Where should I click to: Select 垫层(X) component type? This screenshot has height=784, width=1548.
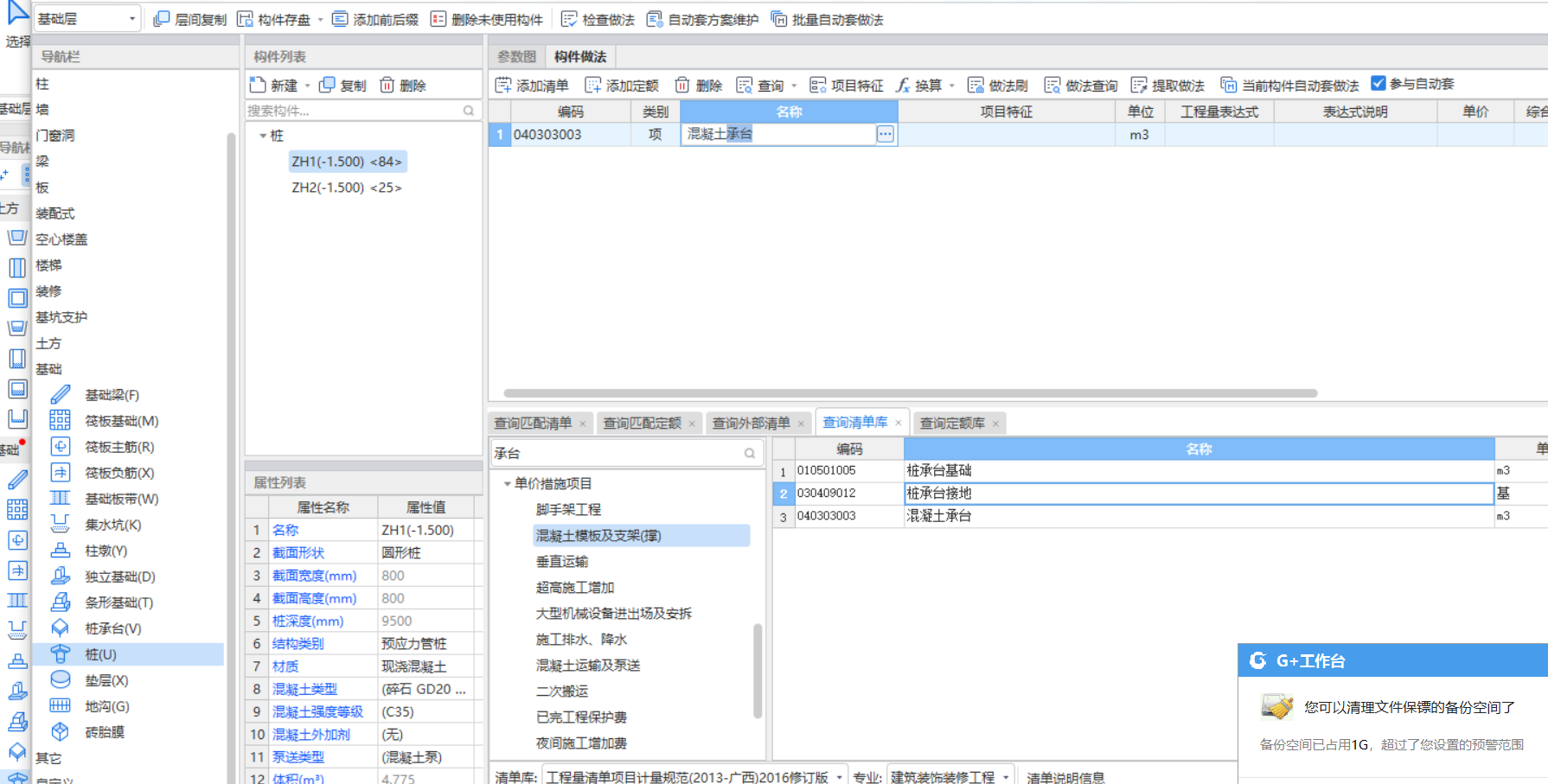pos(106,680)
